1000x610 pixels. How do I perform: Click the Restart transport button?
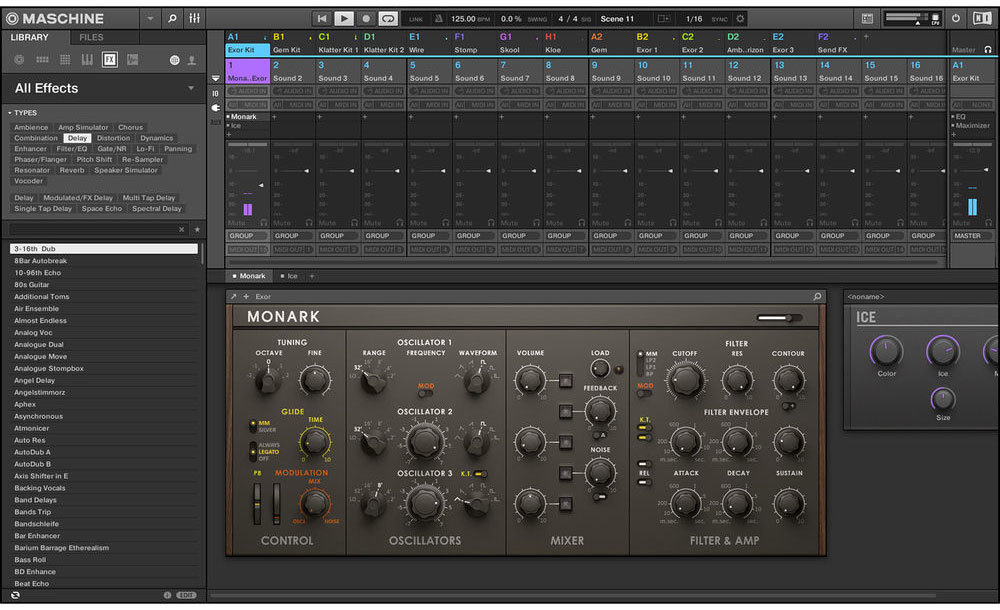point(322,18)
